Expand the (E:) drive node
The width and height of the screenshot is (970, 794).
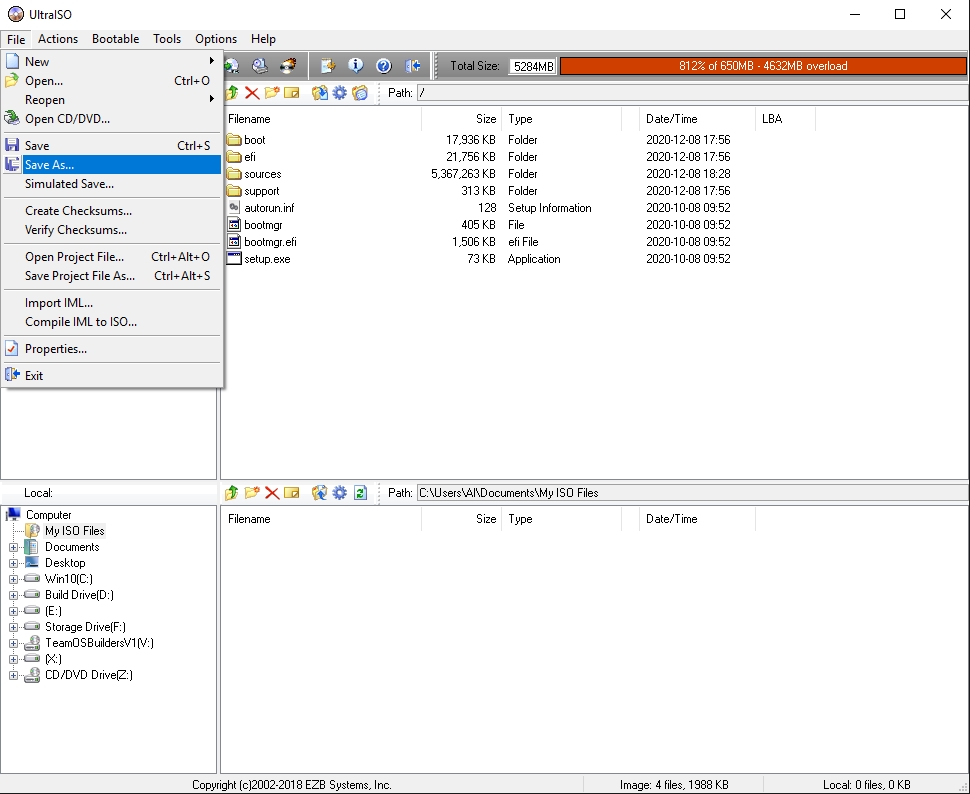coord(13,611)
